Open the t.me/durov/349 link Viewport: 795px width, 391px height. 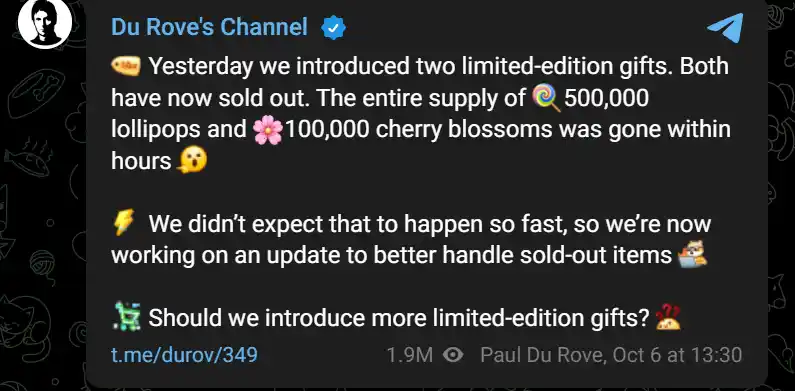(184, 354)
